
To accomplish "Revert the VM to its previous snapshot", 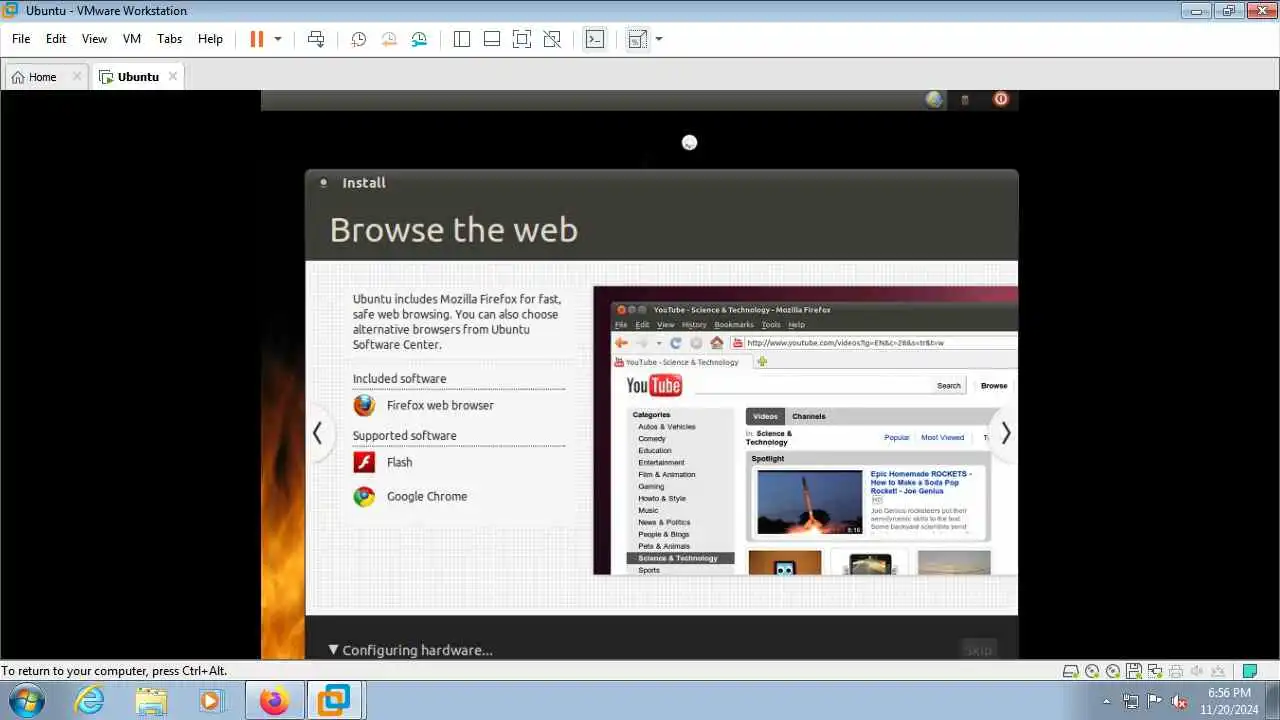I will [389, 39].
